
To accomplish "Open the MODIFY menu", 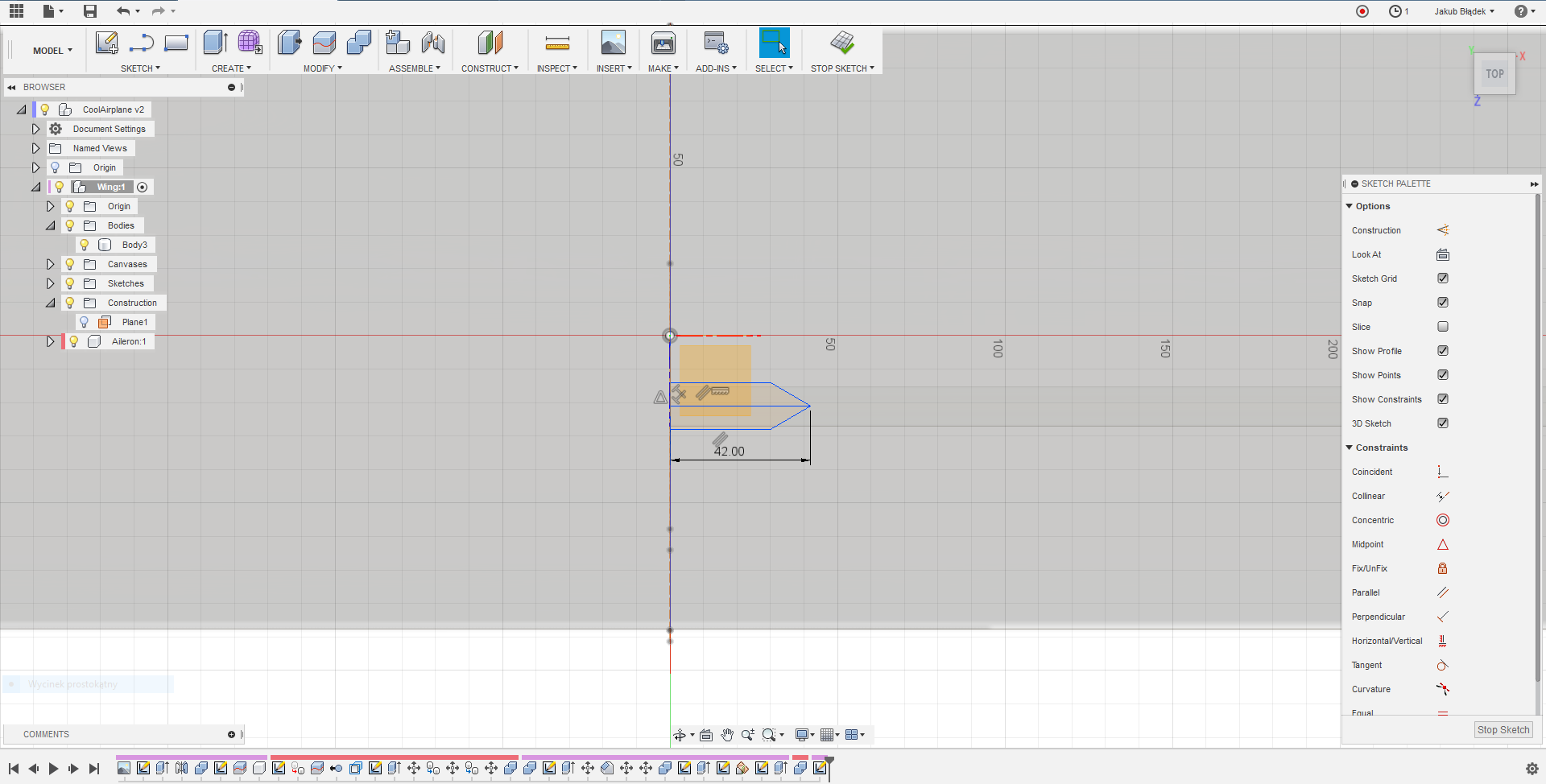I will 322,68.
